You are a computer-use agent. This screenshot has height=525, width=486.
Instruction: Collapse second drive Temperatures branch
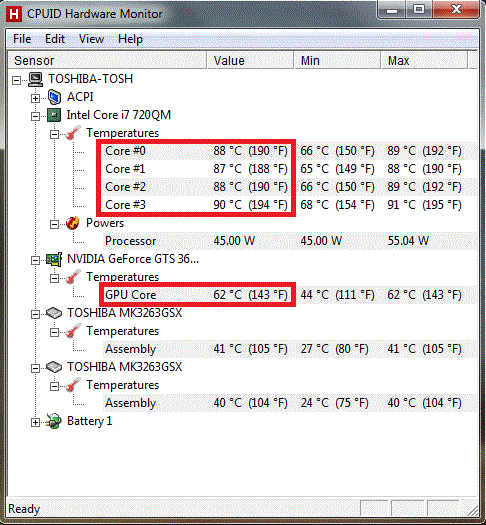[x=54, y=387]
